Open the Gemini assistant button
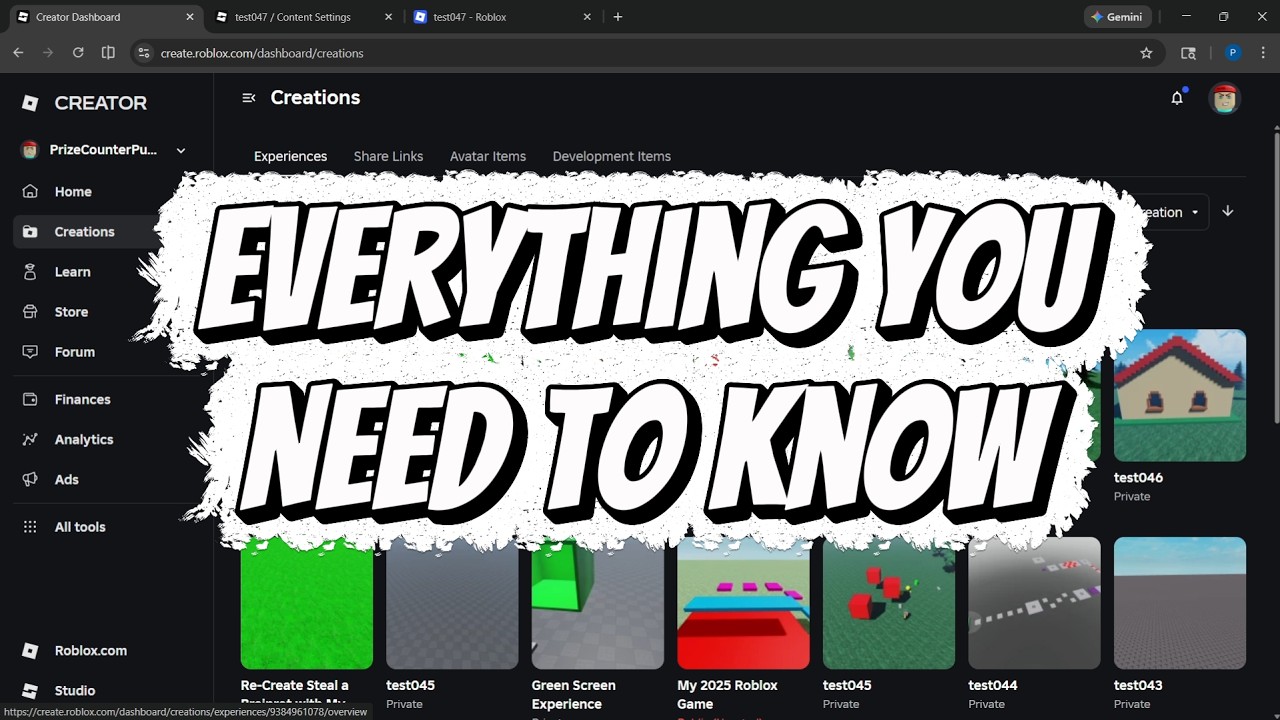The width and height of the screenshot is (1280, 720). (1117, 17)
